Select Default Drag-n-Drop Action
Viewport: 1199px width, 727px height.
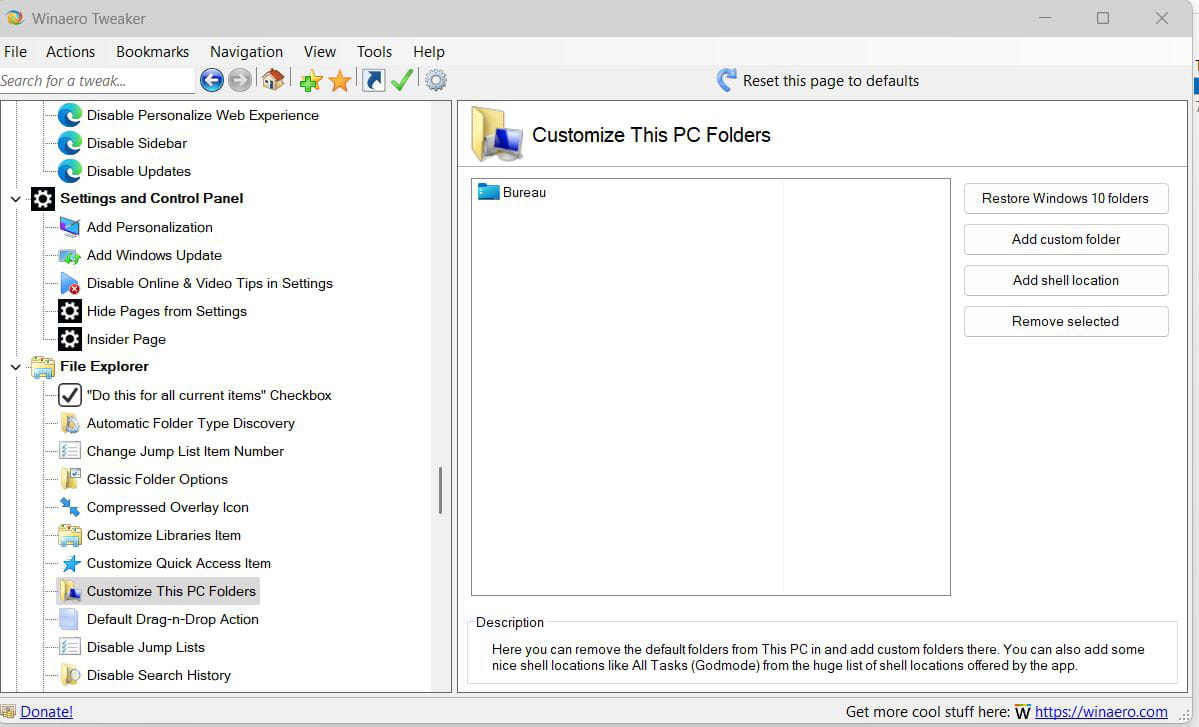(173, 619)
